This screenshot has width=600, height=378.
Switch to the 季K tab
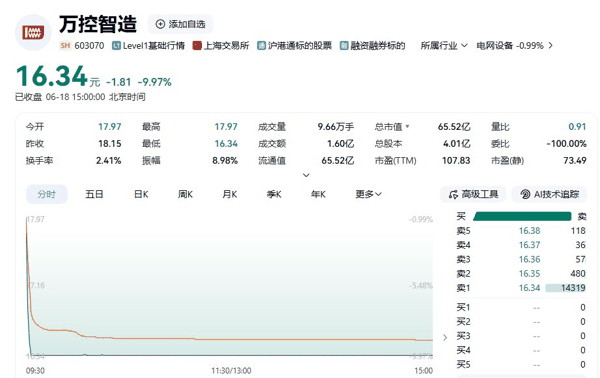[x=274, y=194]
